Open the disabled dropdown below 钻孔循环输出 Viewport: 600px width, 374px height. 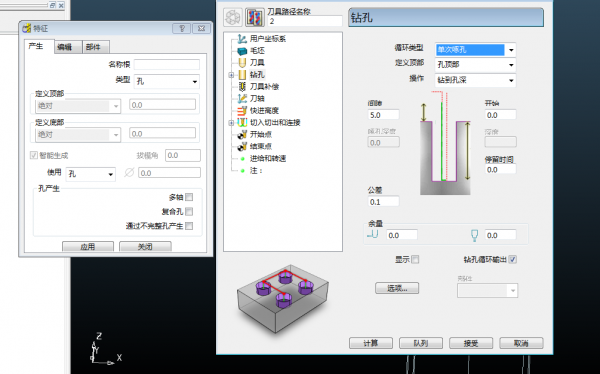point(488,291)
